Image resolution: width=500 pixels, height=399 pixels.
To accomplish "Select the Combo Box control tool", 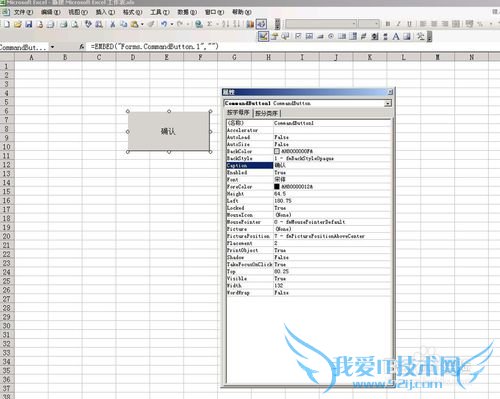I will point(353,36).
